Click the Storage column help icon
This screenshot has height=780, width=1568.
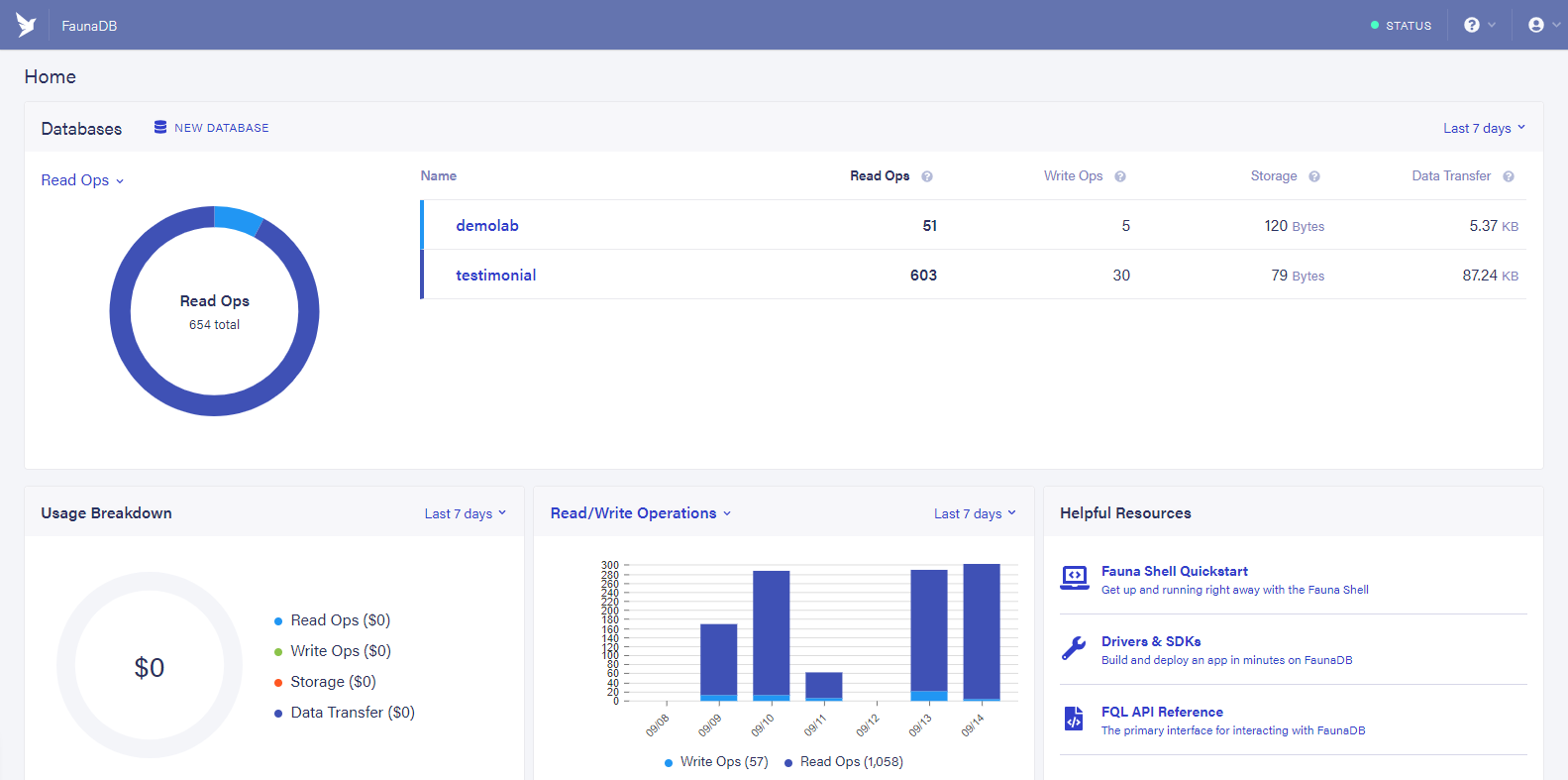[x=1314, y=176]
